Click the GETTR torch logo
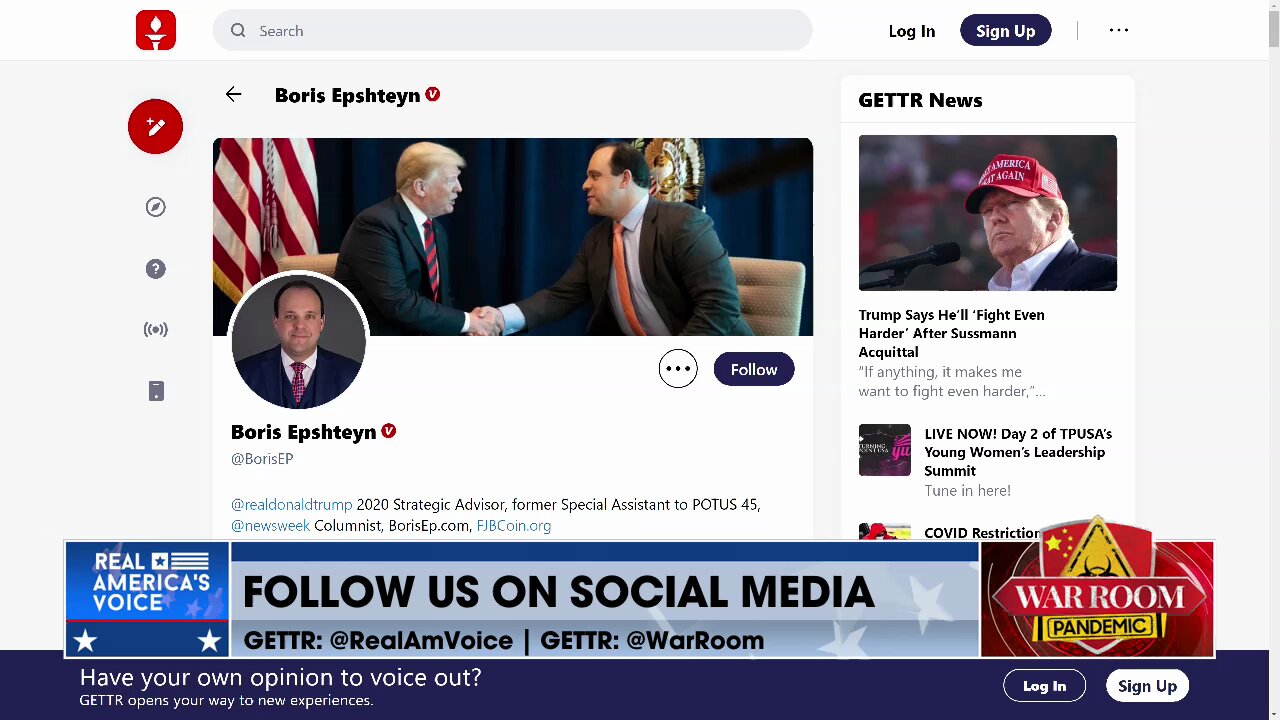The image size is (1280, 720). click(155, 30)
